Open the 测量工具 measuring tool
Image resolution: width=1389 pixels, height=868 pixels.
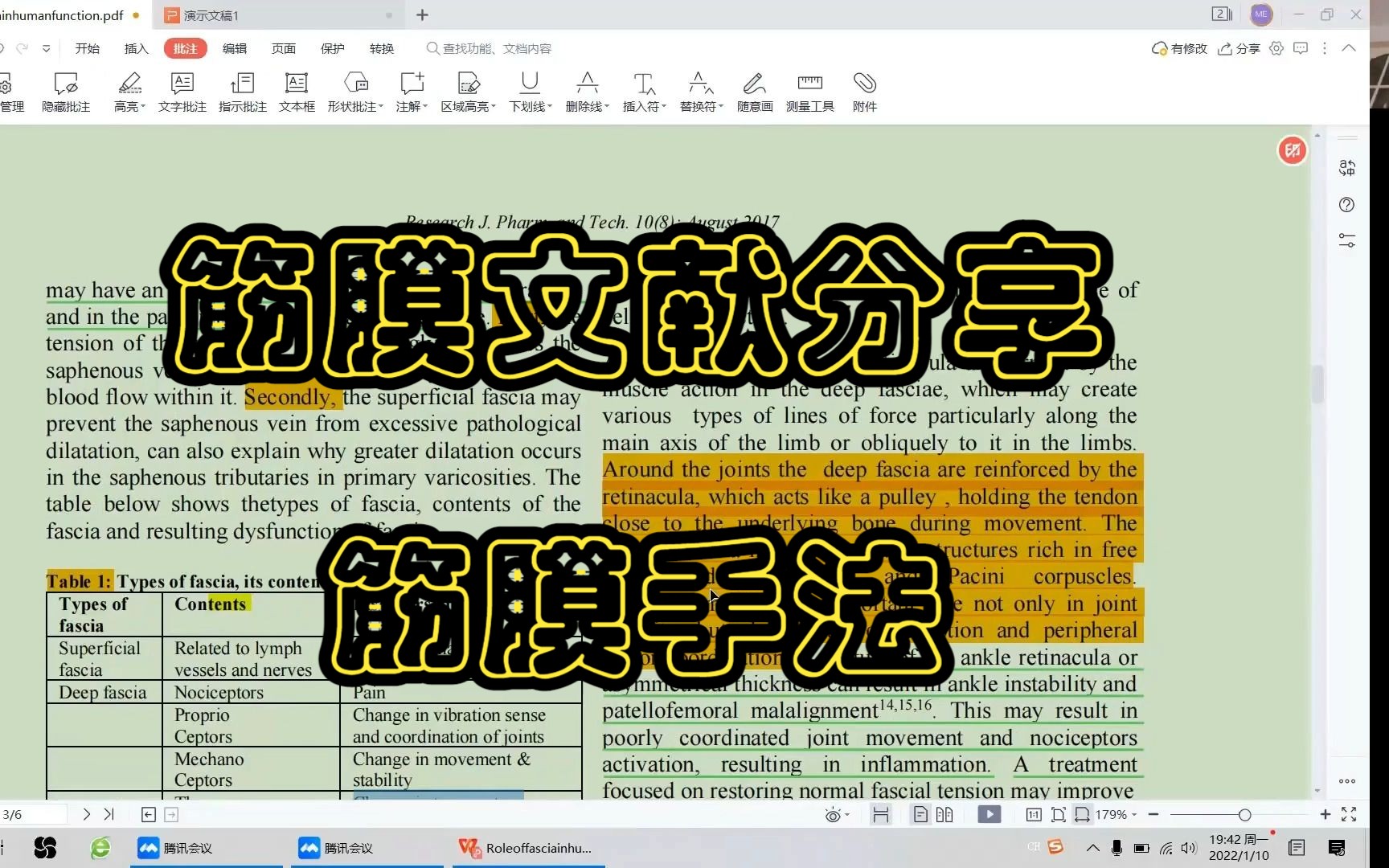pyautogui.click(x=809, y=92)
